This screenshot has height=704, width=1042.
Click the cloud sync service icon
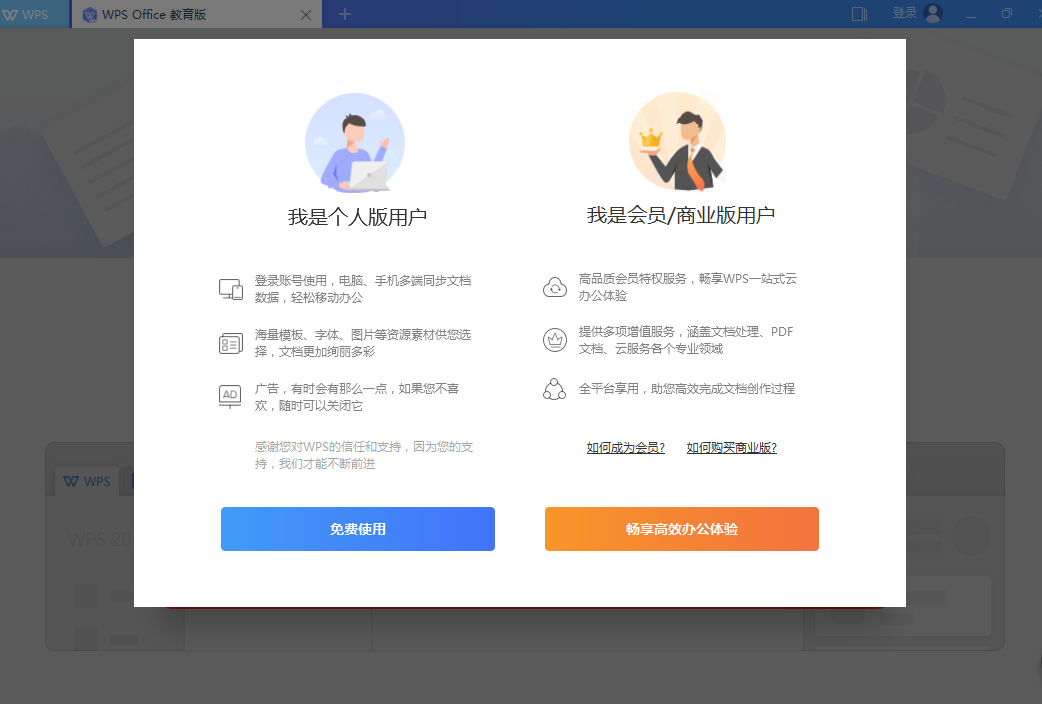tap(555, 287)
